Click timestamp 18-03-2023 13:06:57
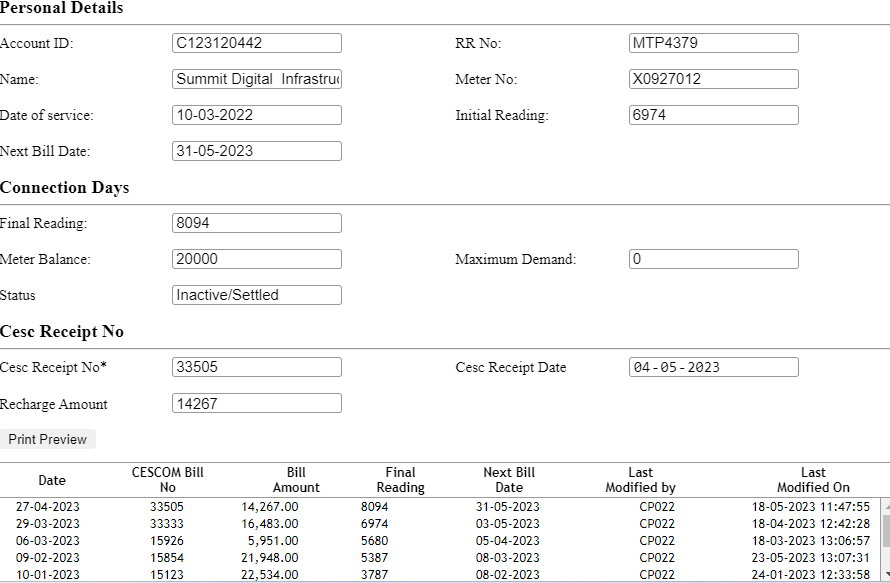The image size is (890, 583). (811, 541)
